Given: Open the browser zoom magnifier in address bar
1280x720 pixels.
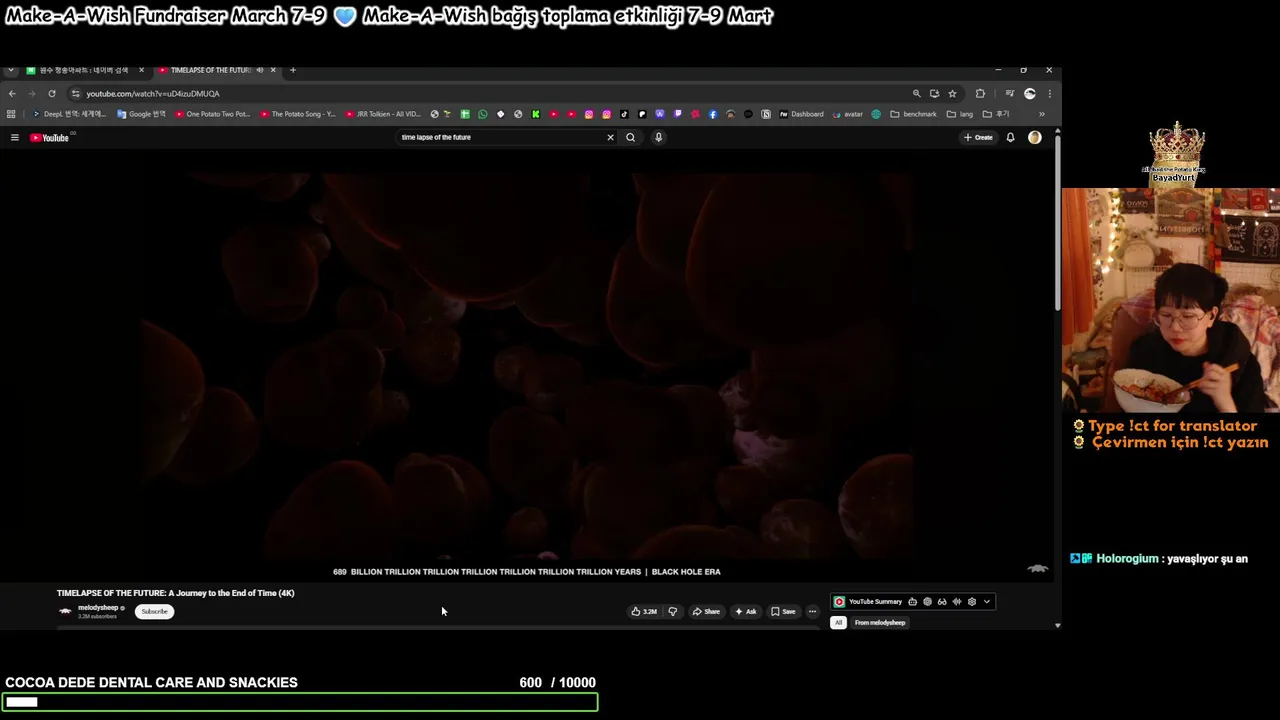Looking at the screenshot, I should pos(916,93).
